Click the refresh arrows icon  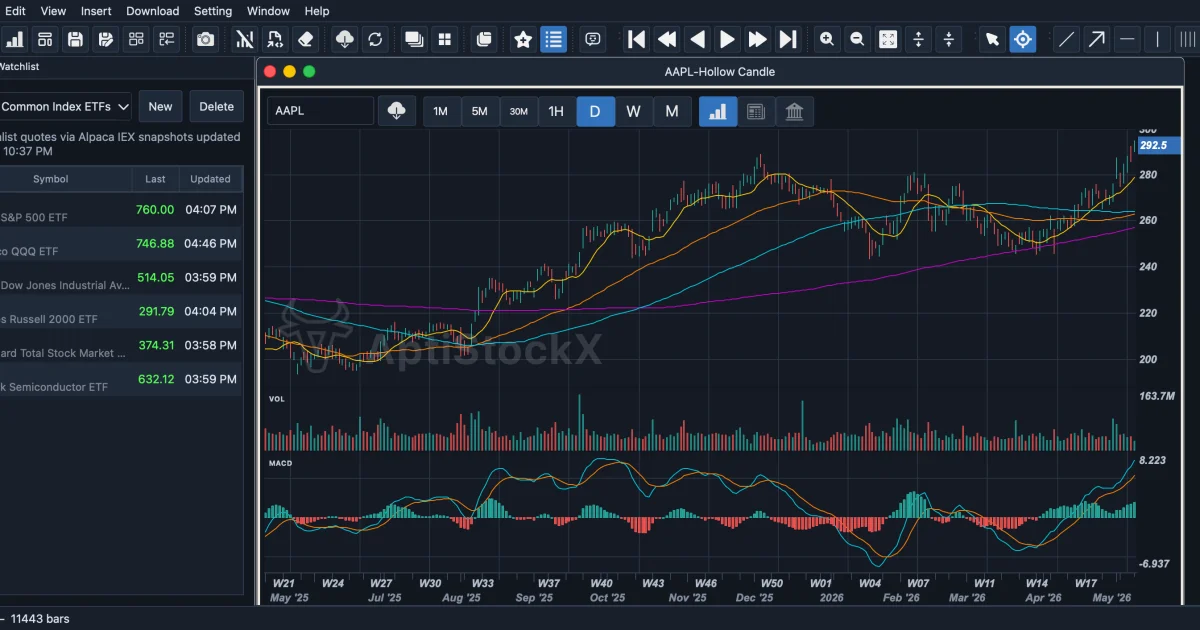pyautogui.click(x=375, y=39)
